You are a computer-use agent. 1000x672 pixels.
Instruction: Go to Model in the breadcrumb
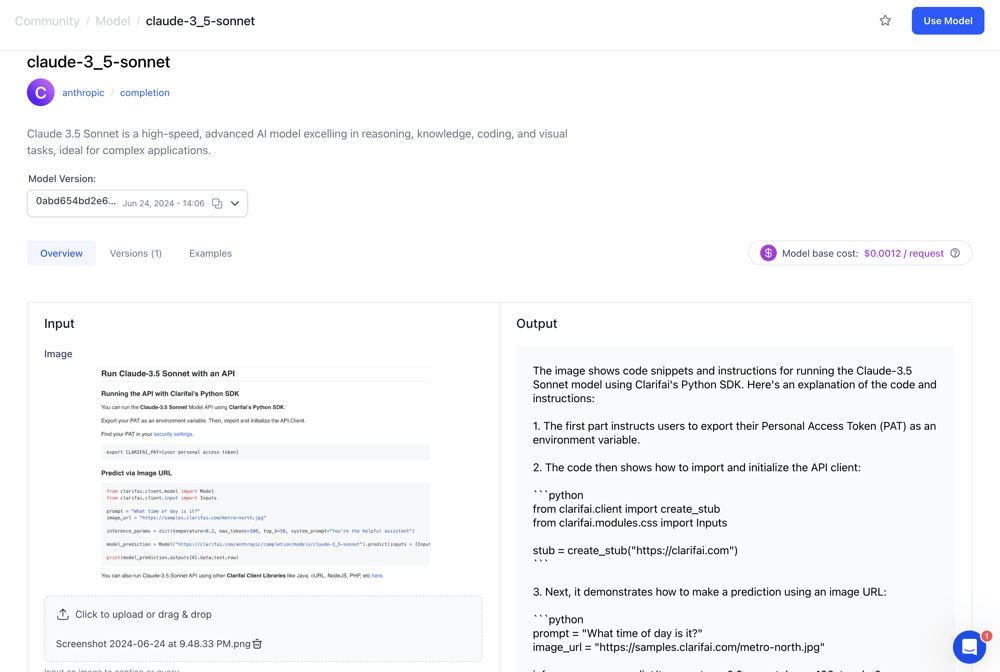(113, 21)
